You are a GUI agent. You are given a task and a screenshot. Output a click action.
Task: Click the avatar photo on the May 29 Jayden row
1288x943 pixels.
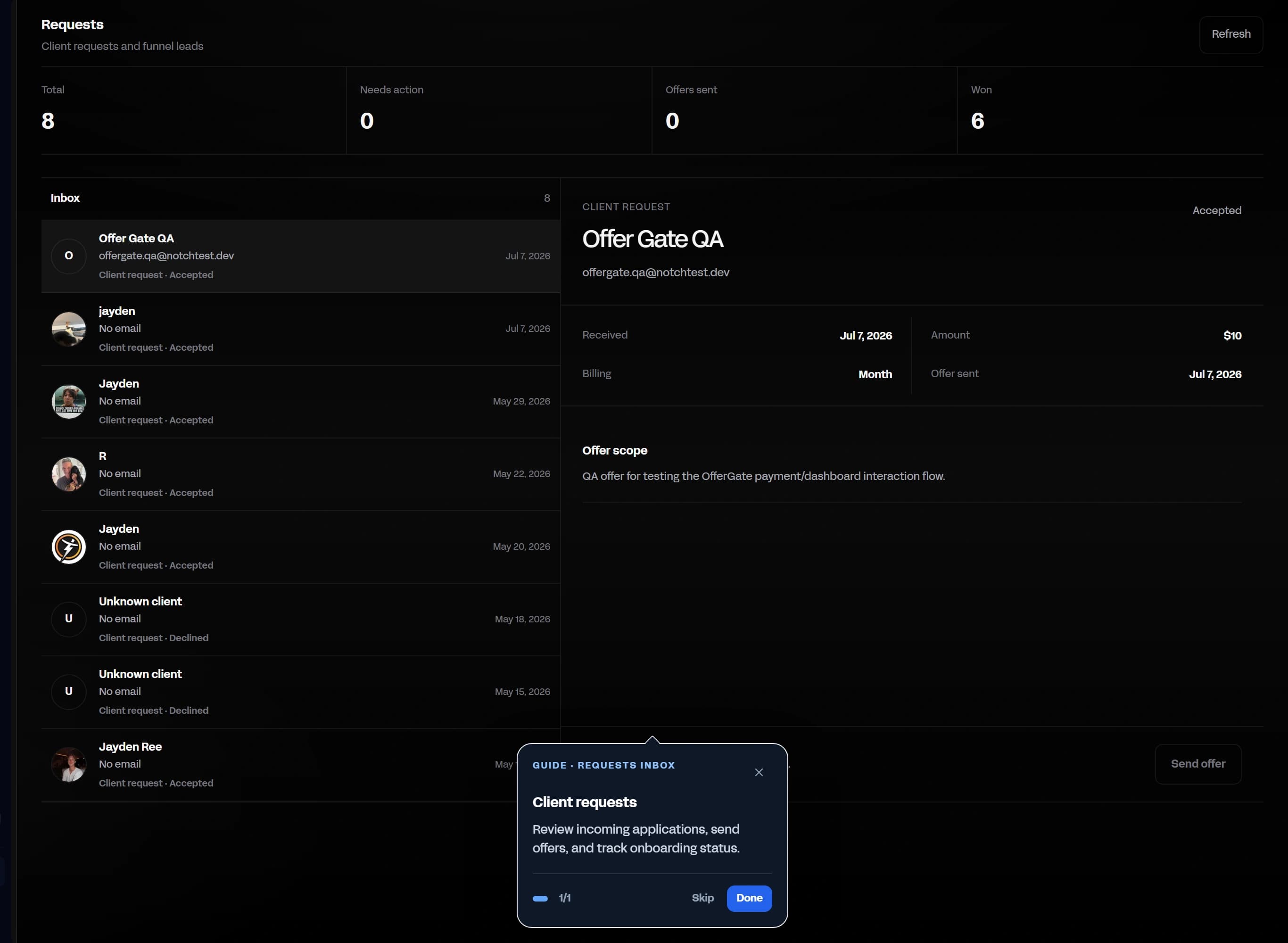tap(68, 401)
